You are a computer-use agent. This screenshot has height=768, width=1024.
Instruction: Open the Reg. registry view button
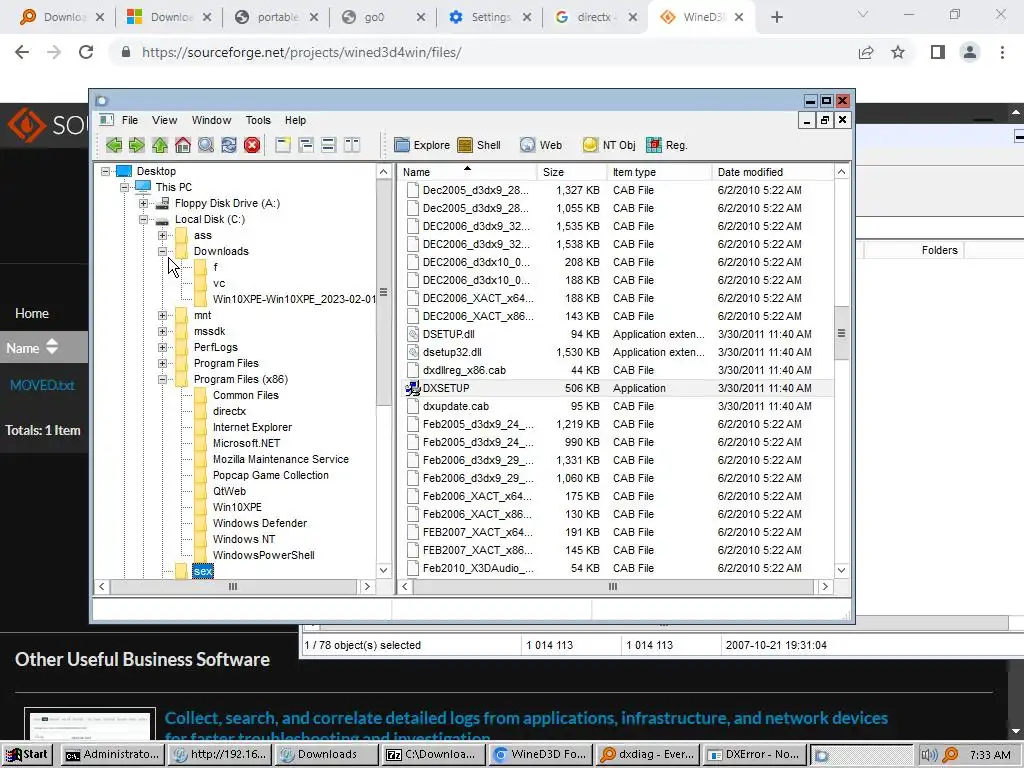pyautogui.click(x=667, y=145)
